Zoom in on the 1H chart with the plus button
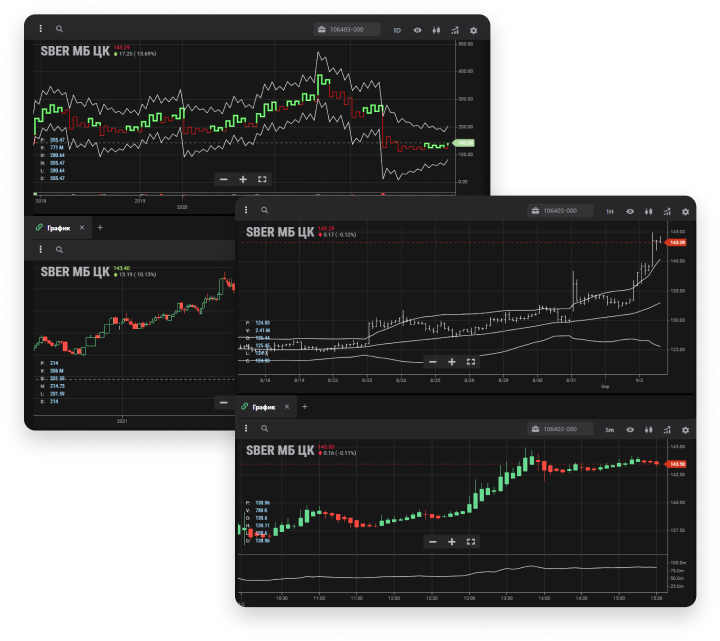The width and height of the screenshot is (720, 641). (x=452, y=362)
